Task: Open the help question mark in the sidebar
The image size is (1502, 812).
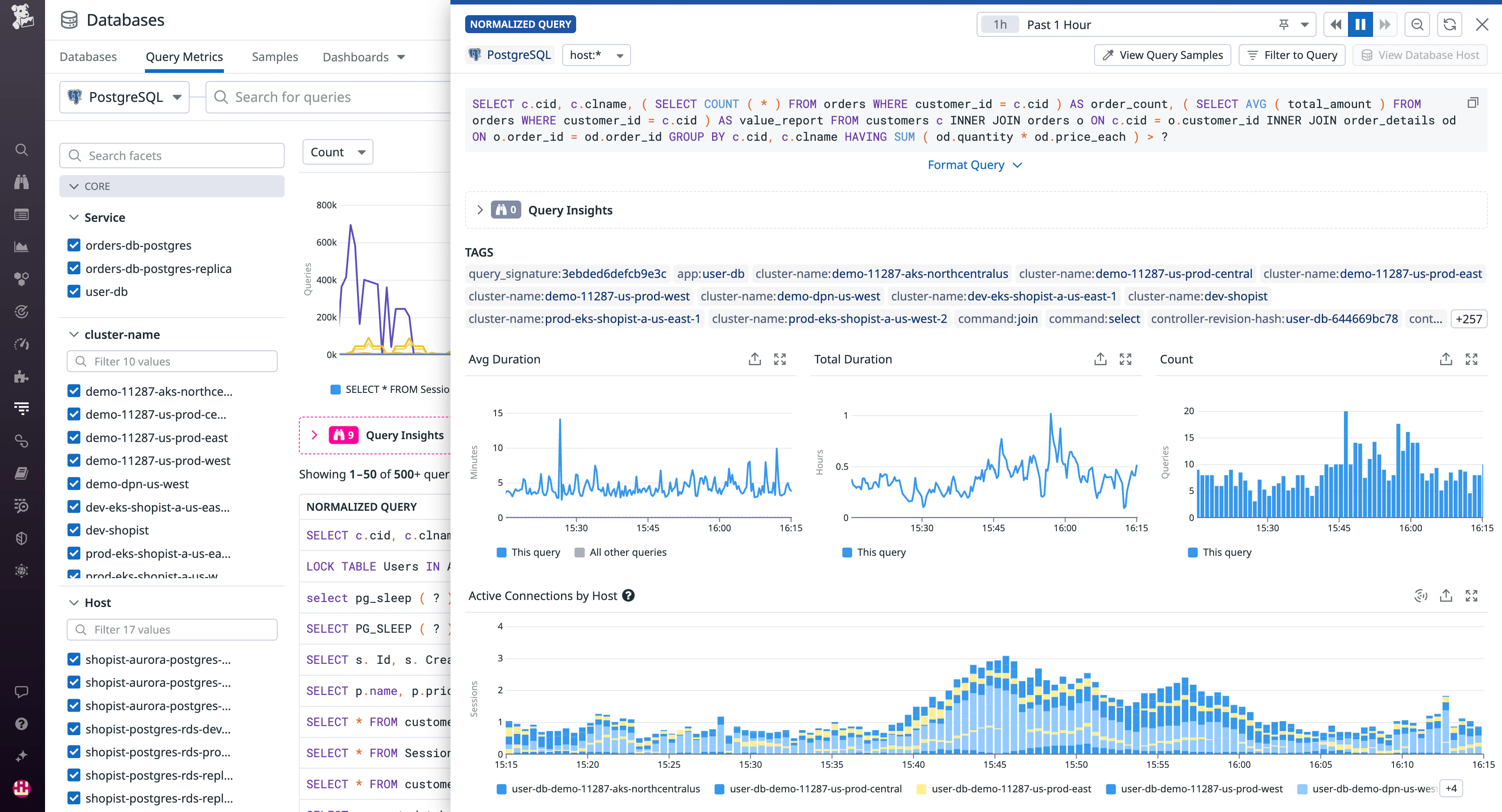Action: [x=22, y=724]
